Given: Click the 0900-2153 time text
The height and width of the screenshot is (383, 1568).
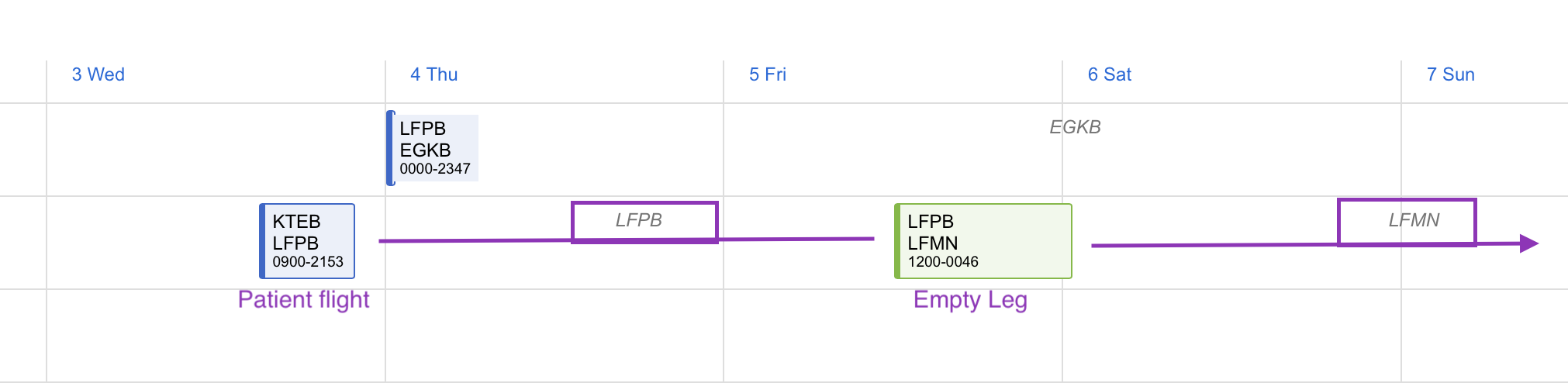Looking at the screenshot, I should (x=308, y=262).
